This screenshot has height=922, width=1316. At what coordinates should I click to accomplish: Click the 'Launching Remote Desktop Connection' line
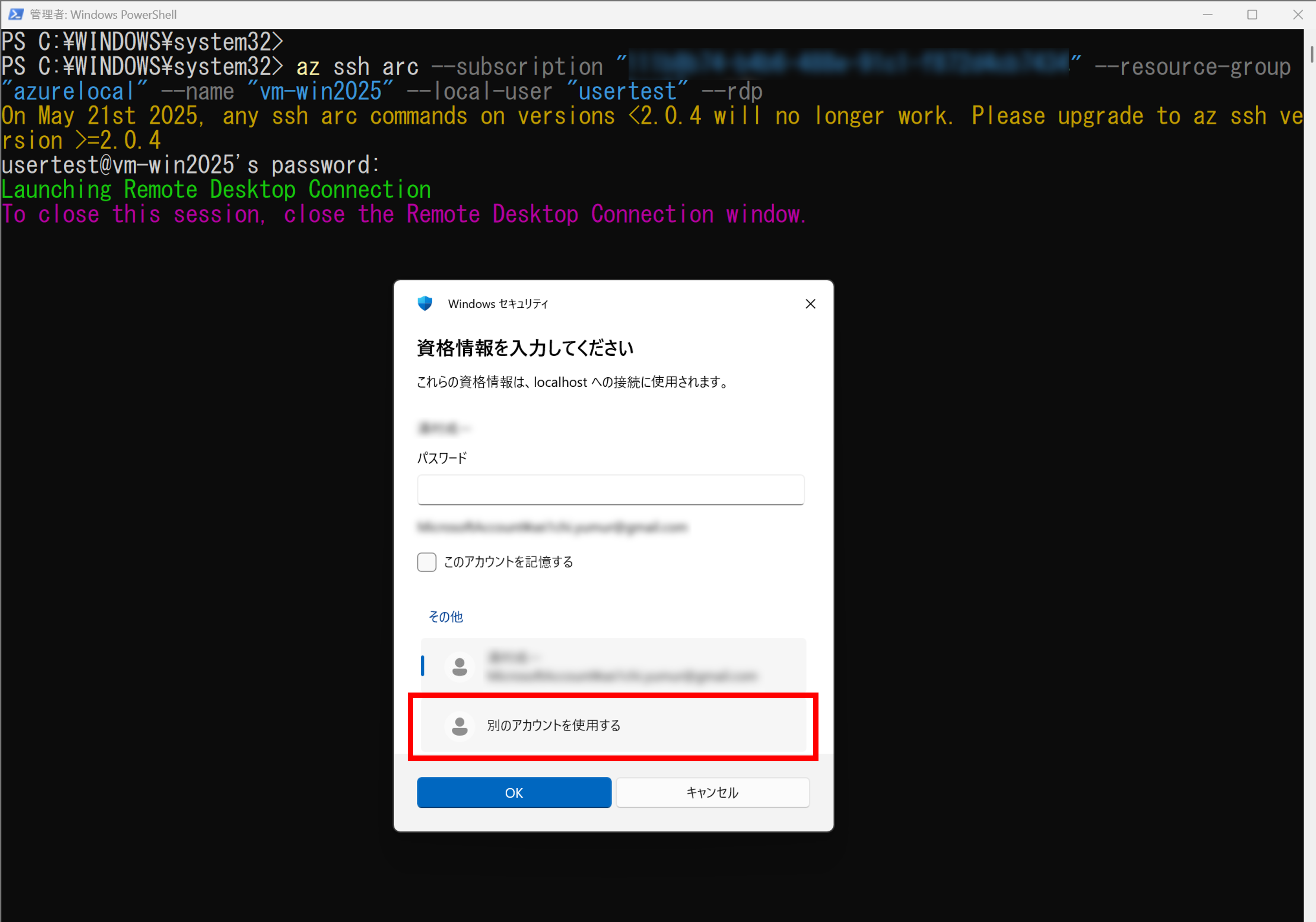pos(216,190)
